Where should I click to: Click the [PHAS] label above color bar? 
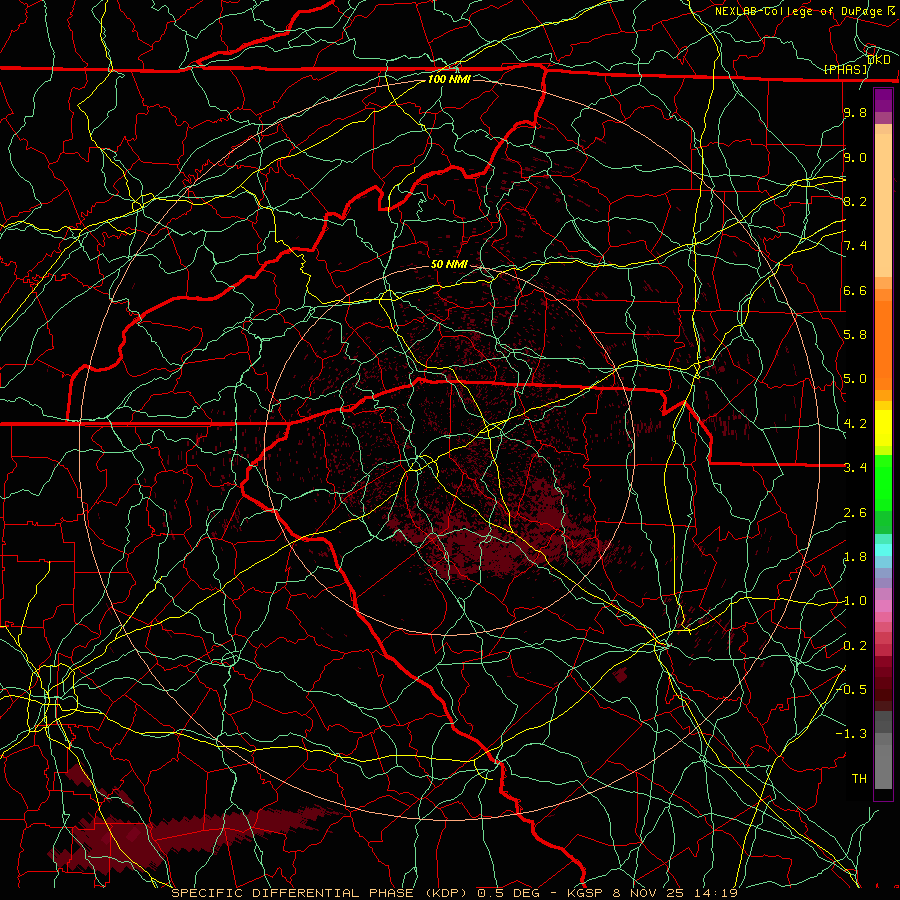coord(846,70)
